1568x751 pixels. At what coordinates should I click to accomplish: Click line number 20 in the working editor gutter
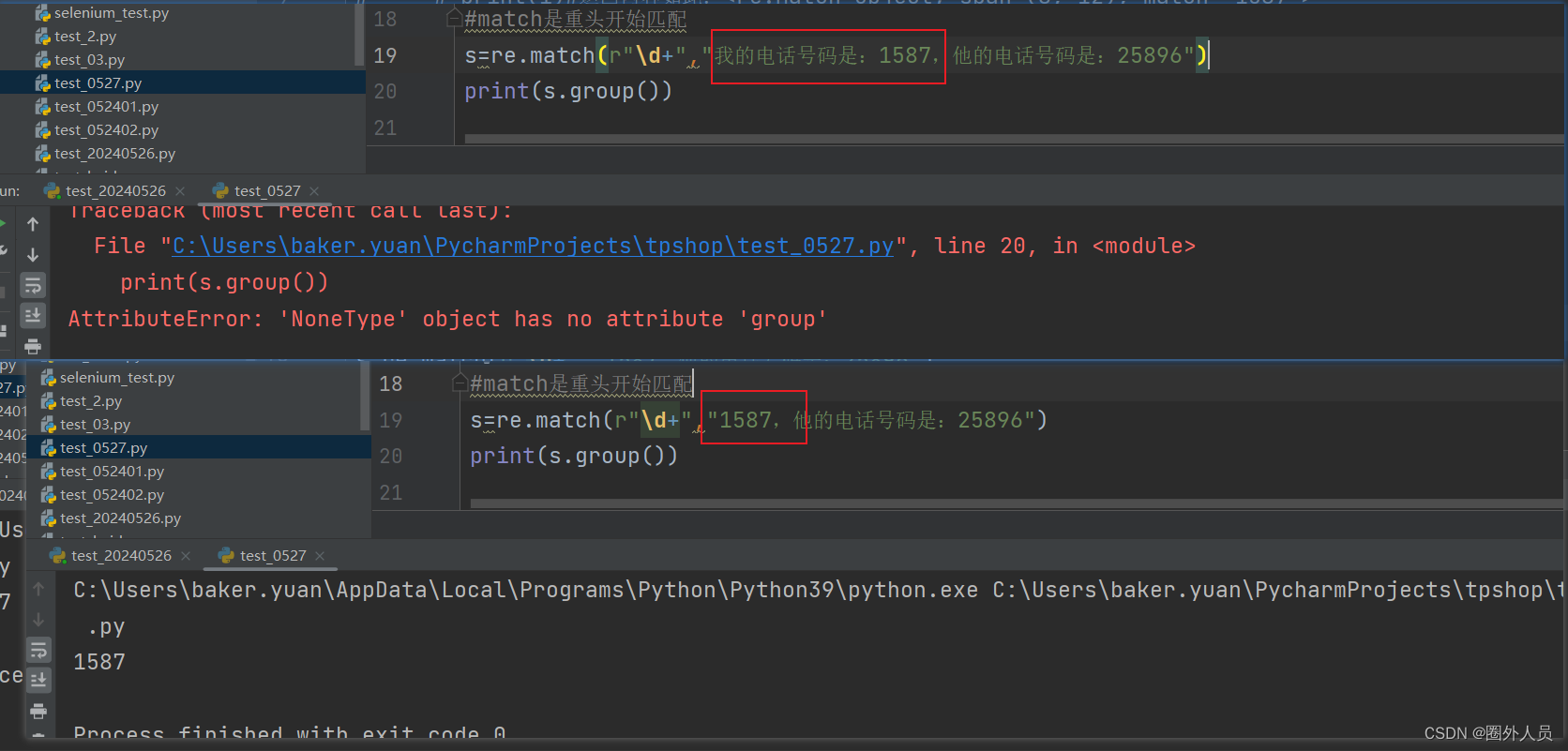(x=391, y=457)
